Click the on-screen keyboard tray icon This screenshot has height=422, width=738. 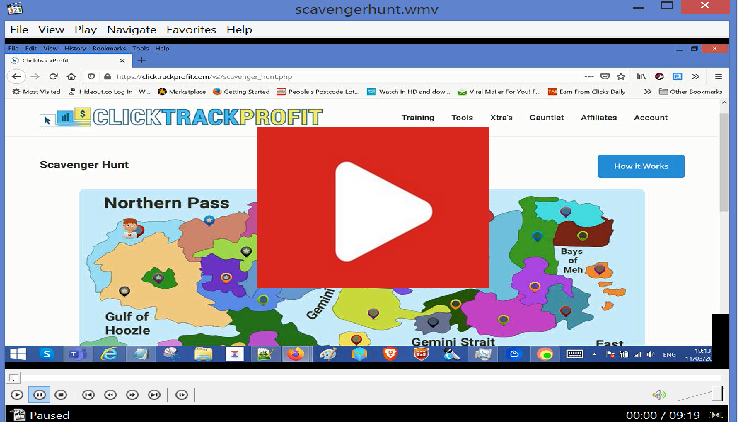coord(575,354)
